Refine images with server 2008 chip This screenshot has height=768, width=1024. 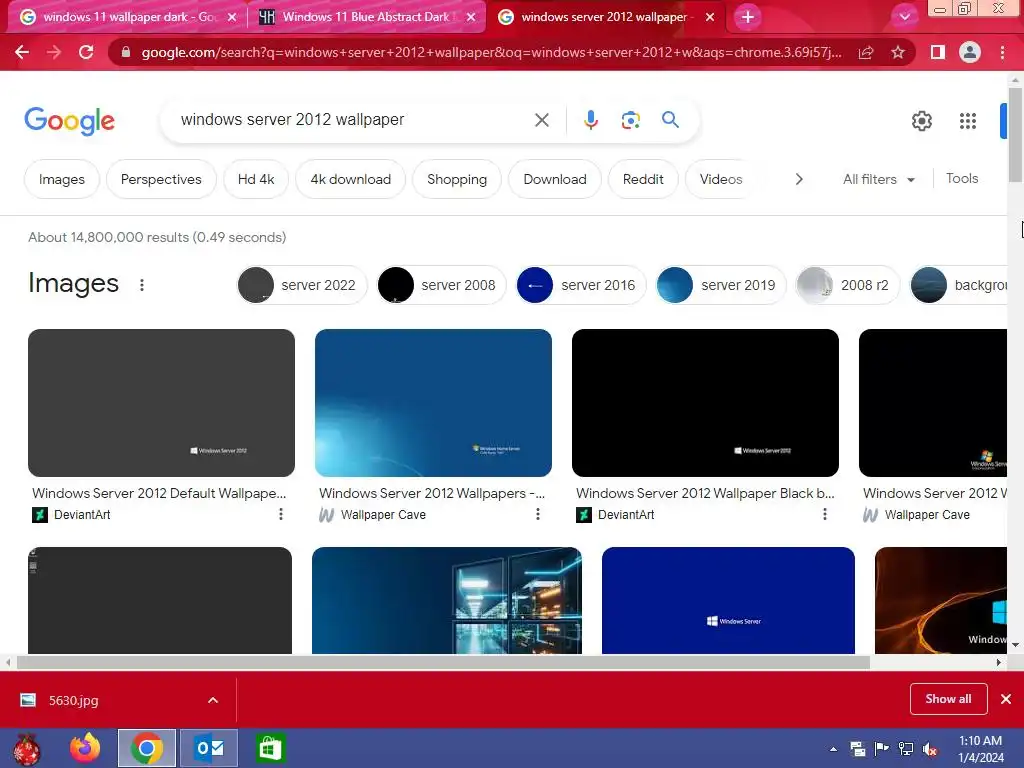(441, 285)
